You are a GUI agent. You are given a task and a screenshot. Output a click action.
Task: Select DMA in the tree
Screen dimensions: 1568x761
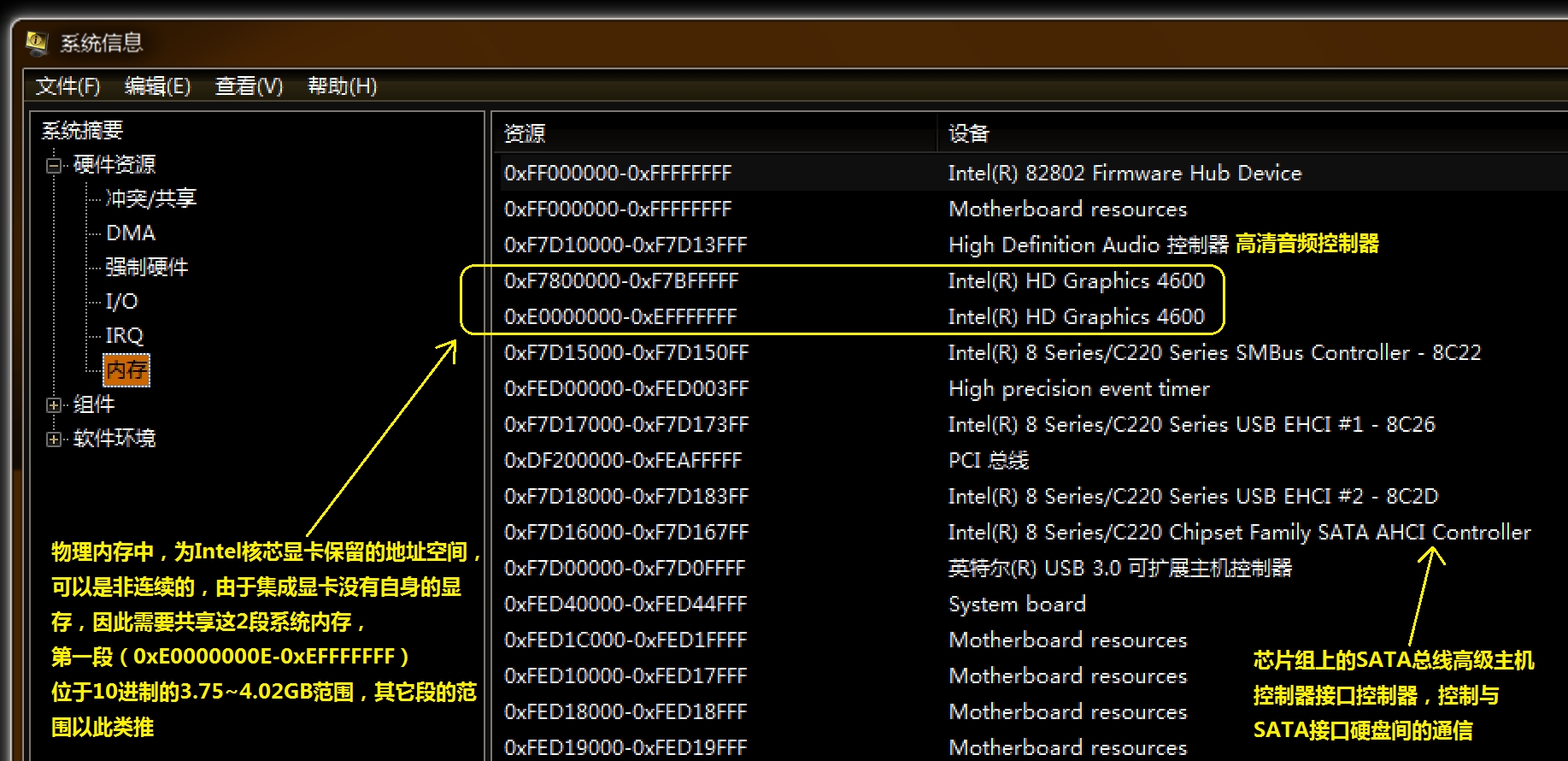(130, 233)
